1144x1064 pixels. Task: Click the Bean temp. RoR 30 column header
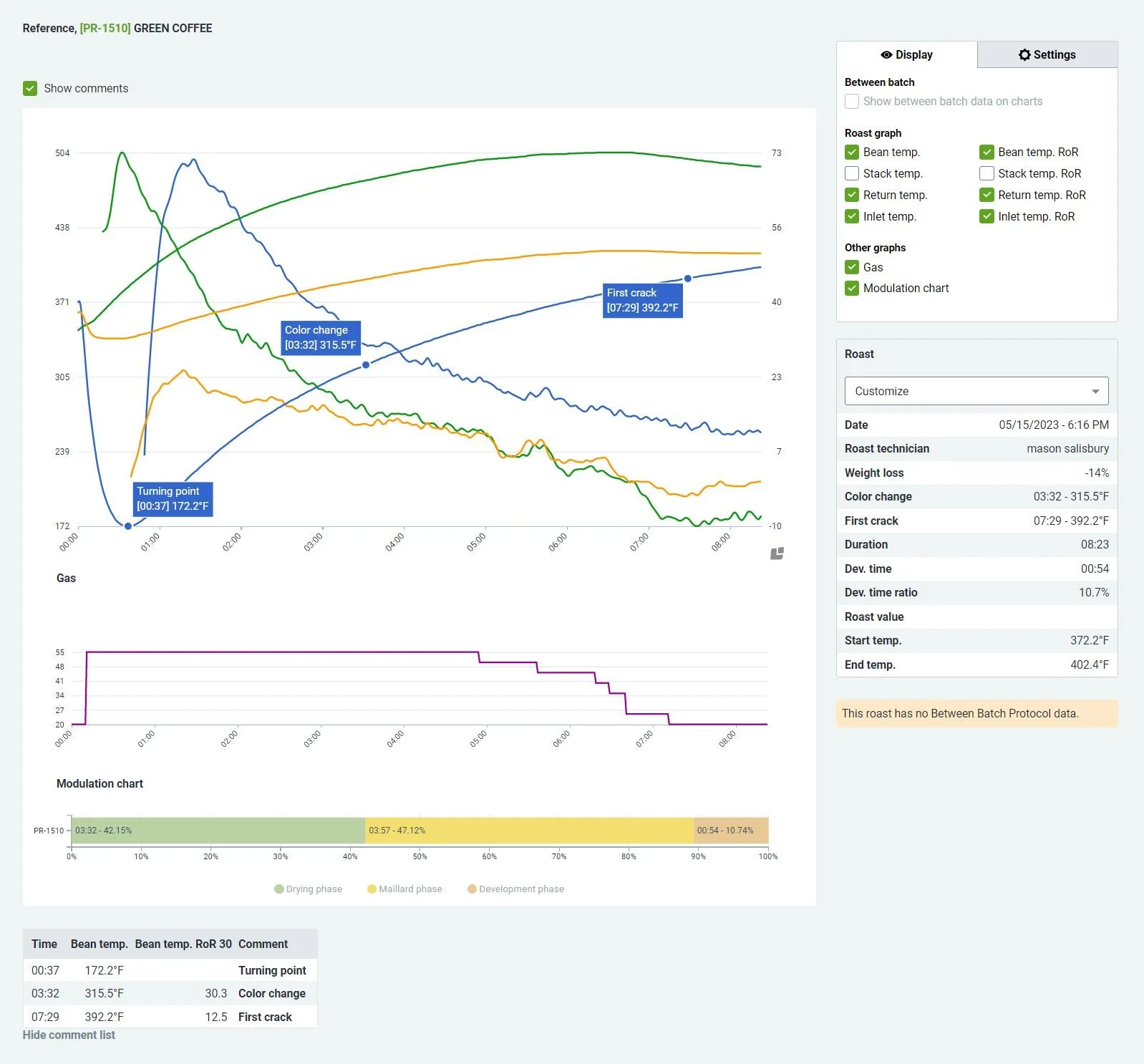[183, 944]
